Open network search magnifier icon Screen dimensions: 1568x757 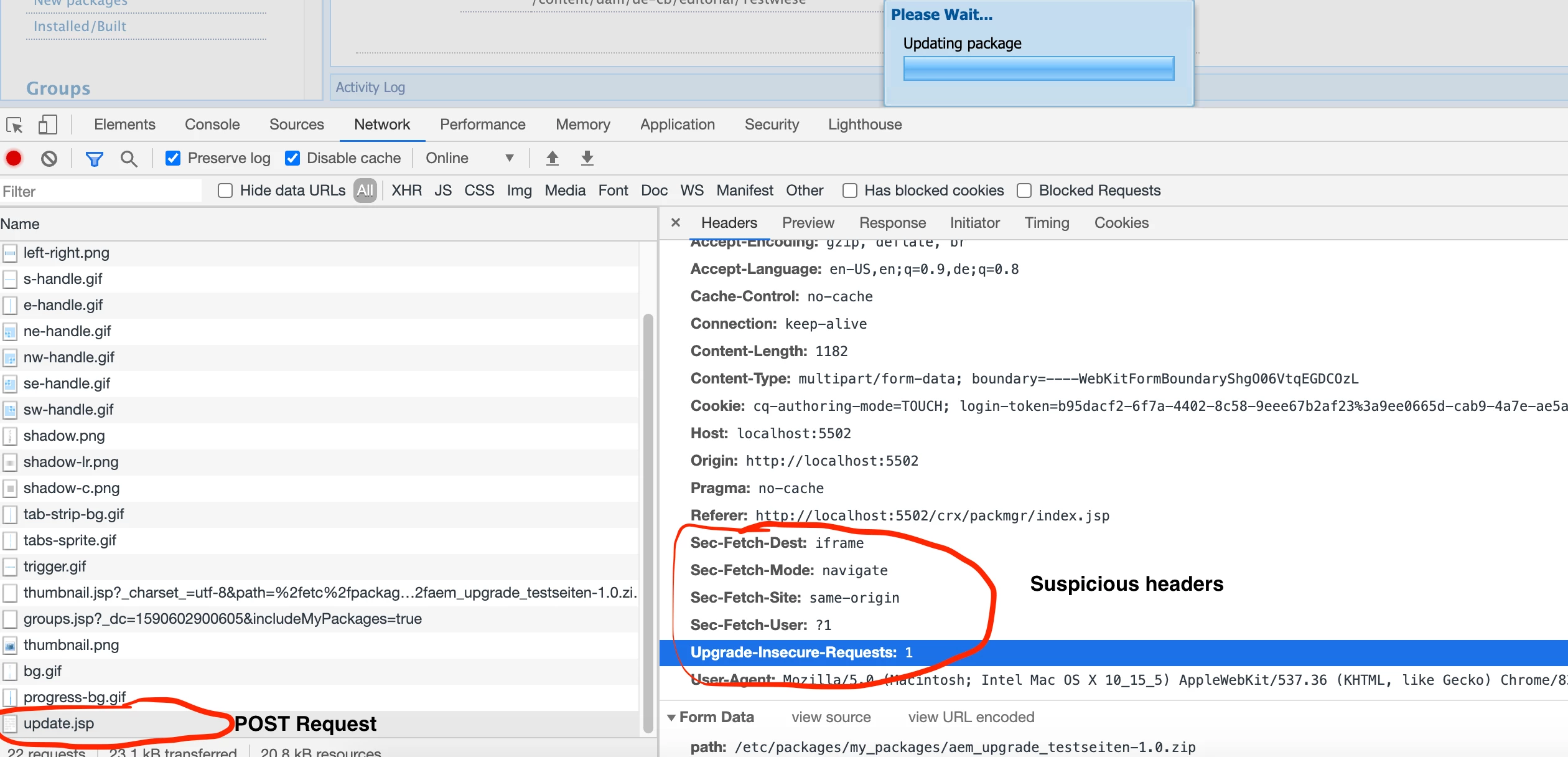pos(129,159)
